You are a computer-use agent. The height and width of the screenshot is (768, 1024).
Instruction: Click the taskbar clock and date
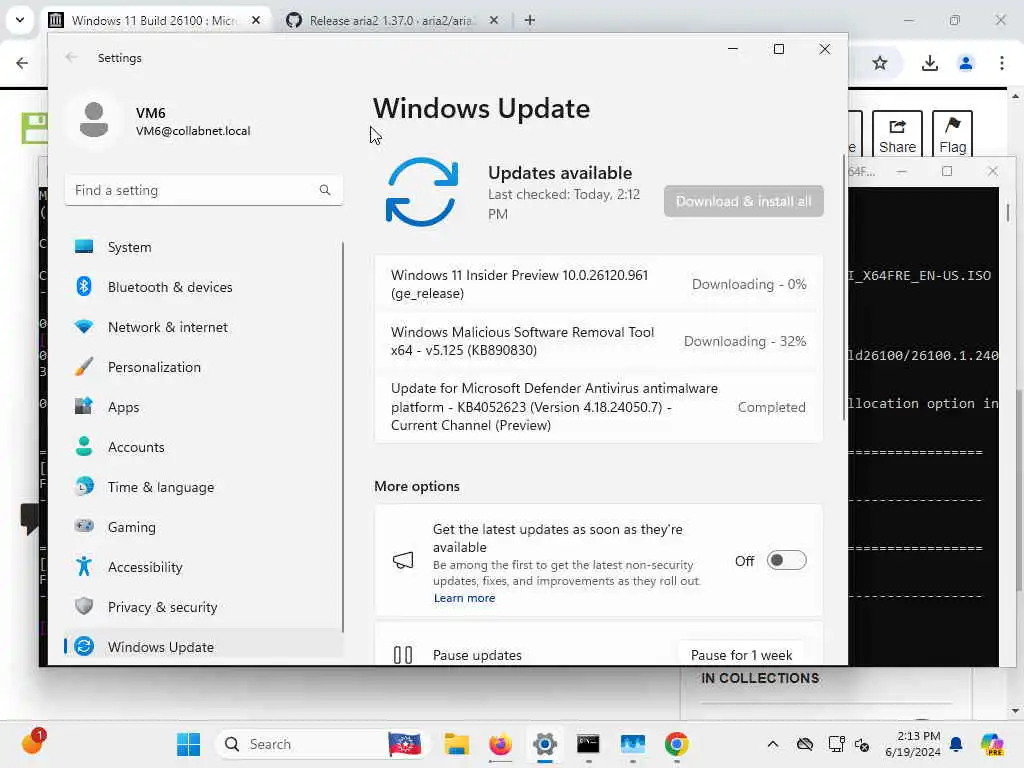(913, 744)
